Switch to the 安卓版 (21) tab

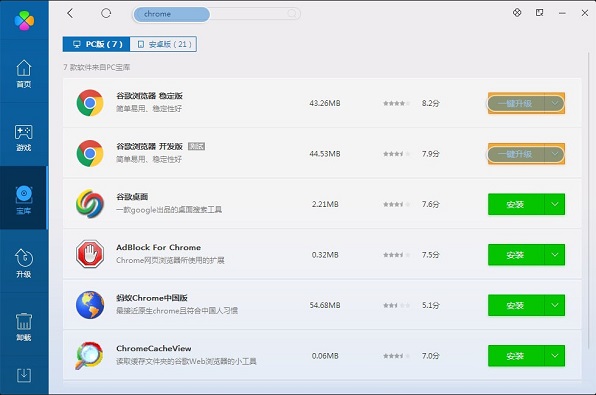pos(163,44)
